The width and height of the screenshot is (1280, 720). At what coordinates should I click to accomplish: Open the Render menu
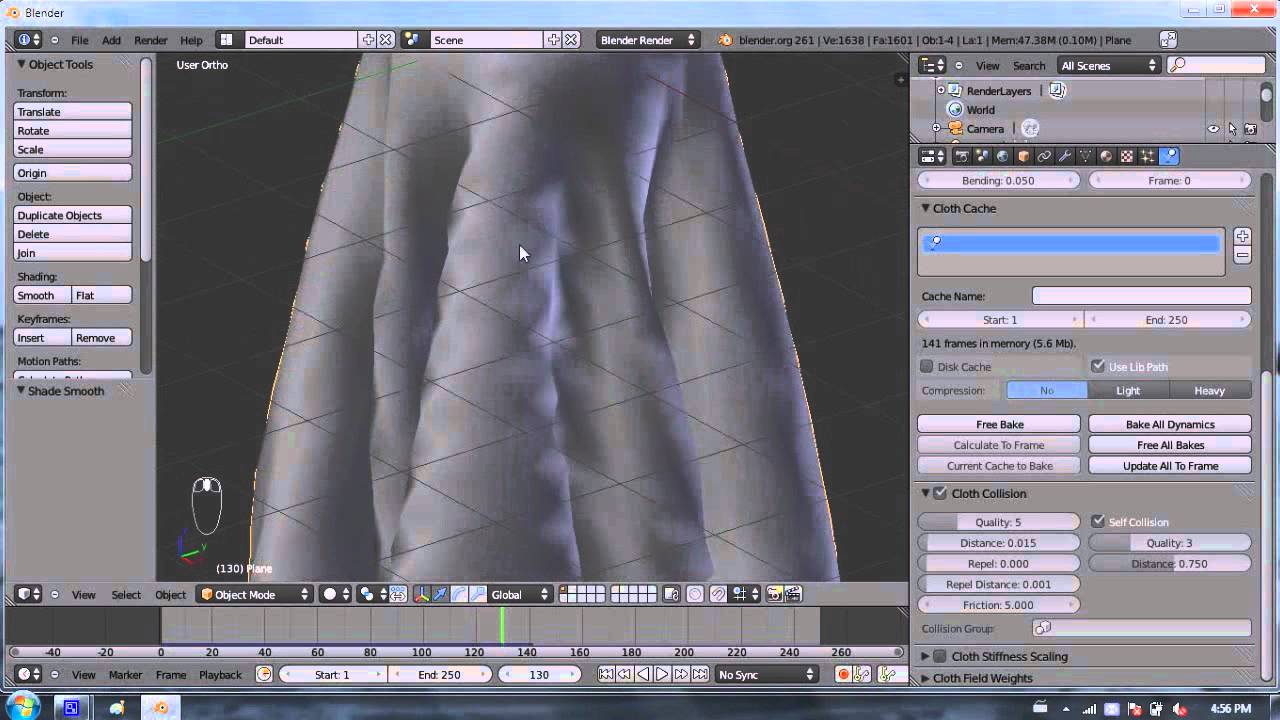point(151,41)
